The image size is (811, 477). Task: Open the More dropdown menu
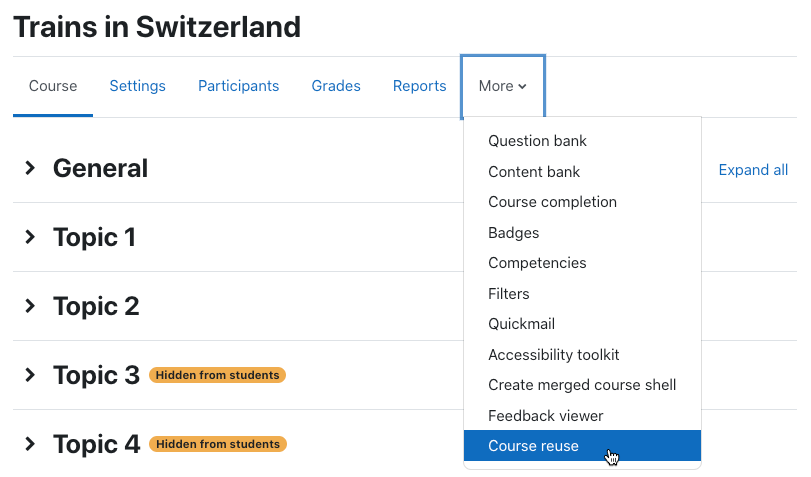(x=503, y=86)
